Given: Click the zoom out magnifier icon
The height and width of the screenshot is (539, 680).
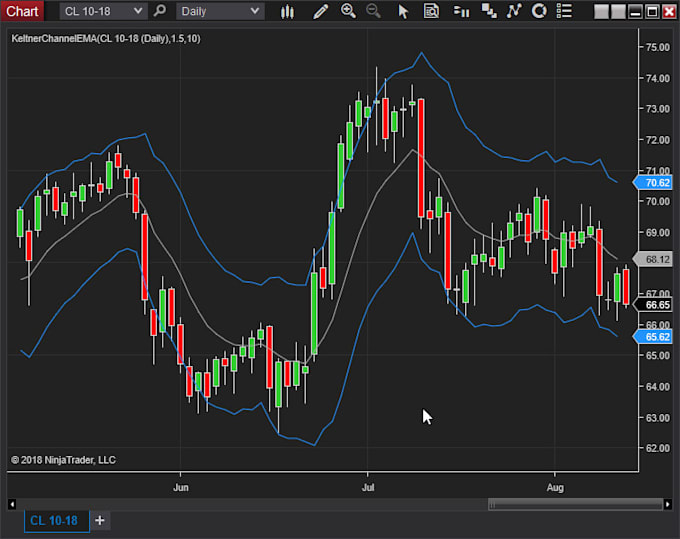Looking at the screenshot, I should pyautogui.click(x=373, y=11).
